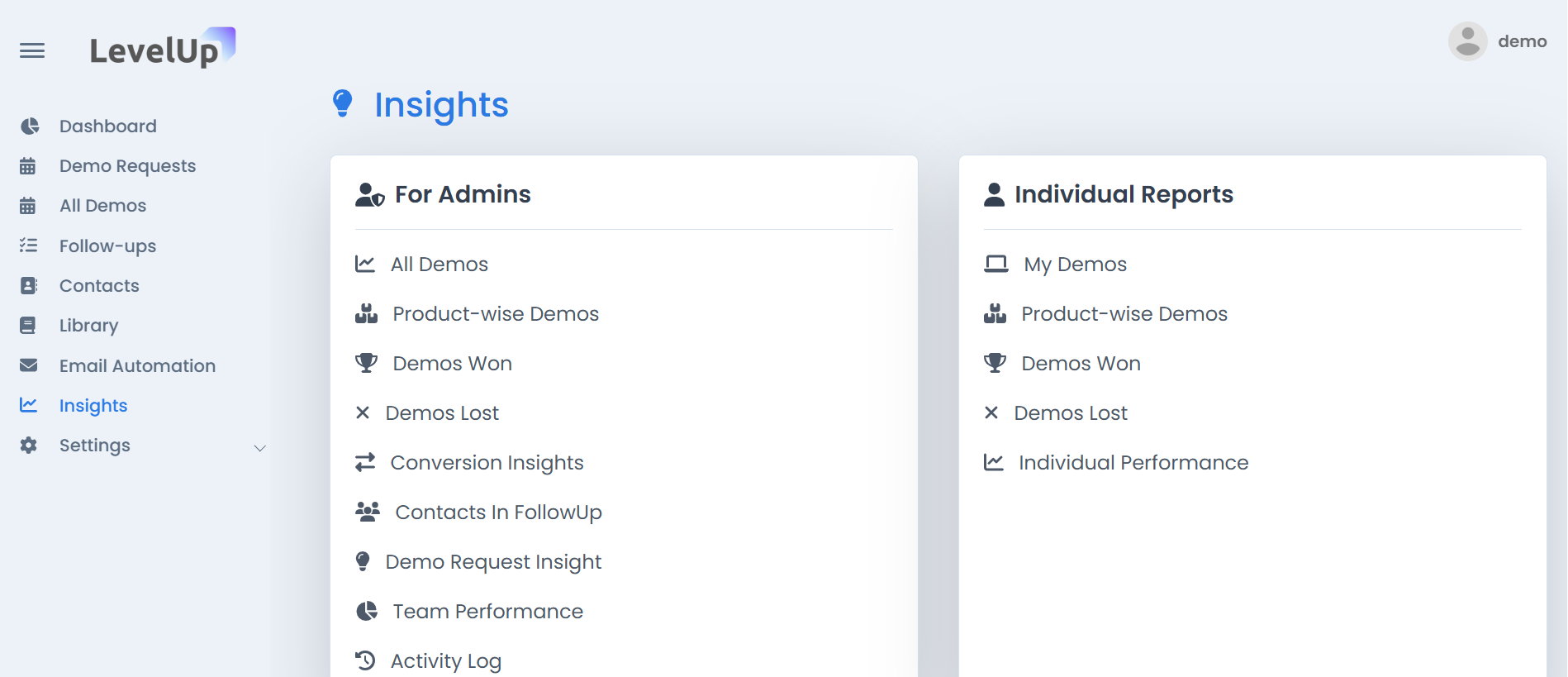Open the Follow-ups checklist icon

tap(30, 246)
